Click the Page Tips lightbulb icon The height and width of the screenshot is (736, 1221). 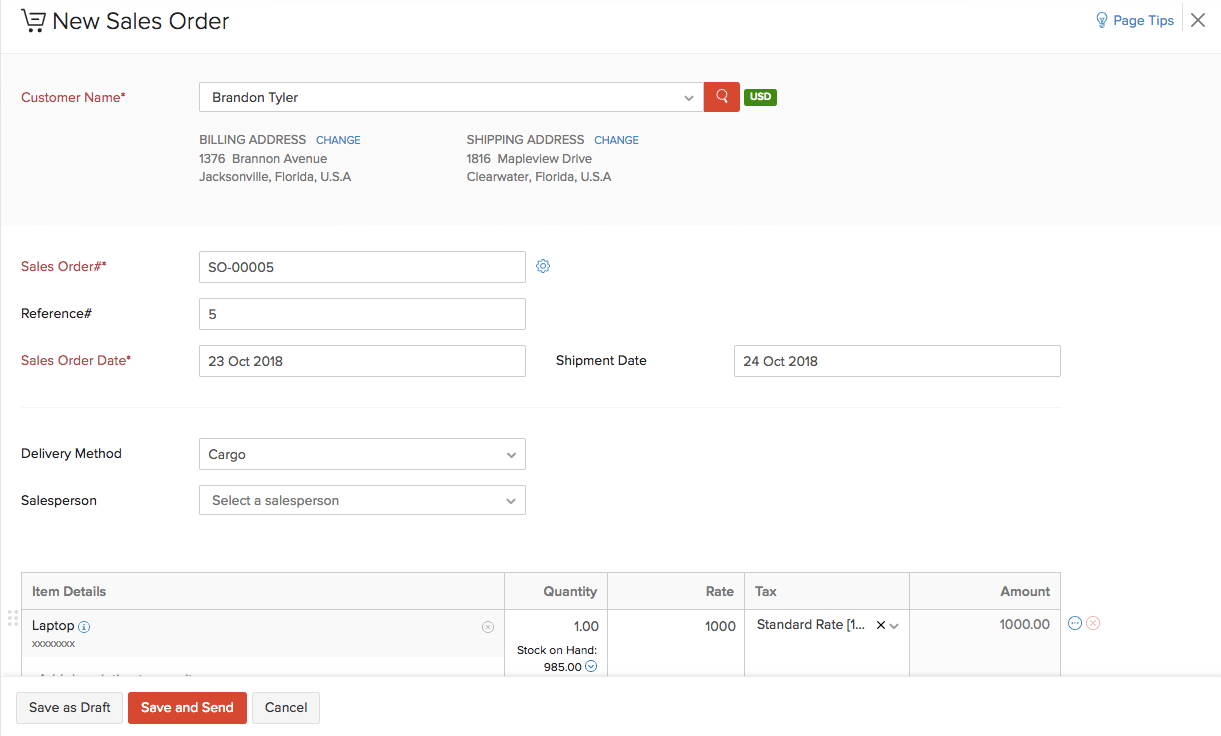pos(1102,20)
